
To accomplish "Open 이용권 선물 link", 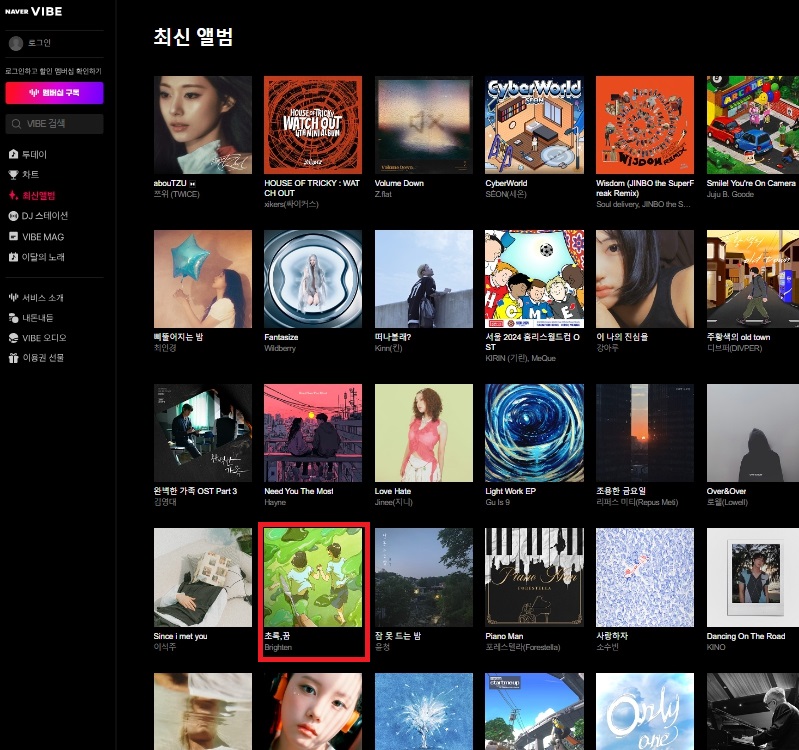I will [x=43, y=358].
